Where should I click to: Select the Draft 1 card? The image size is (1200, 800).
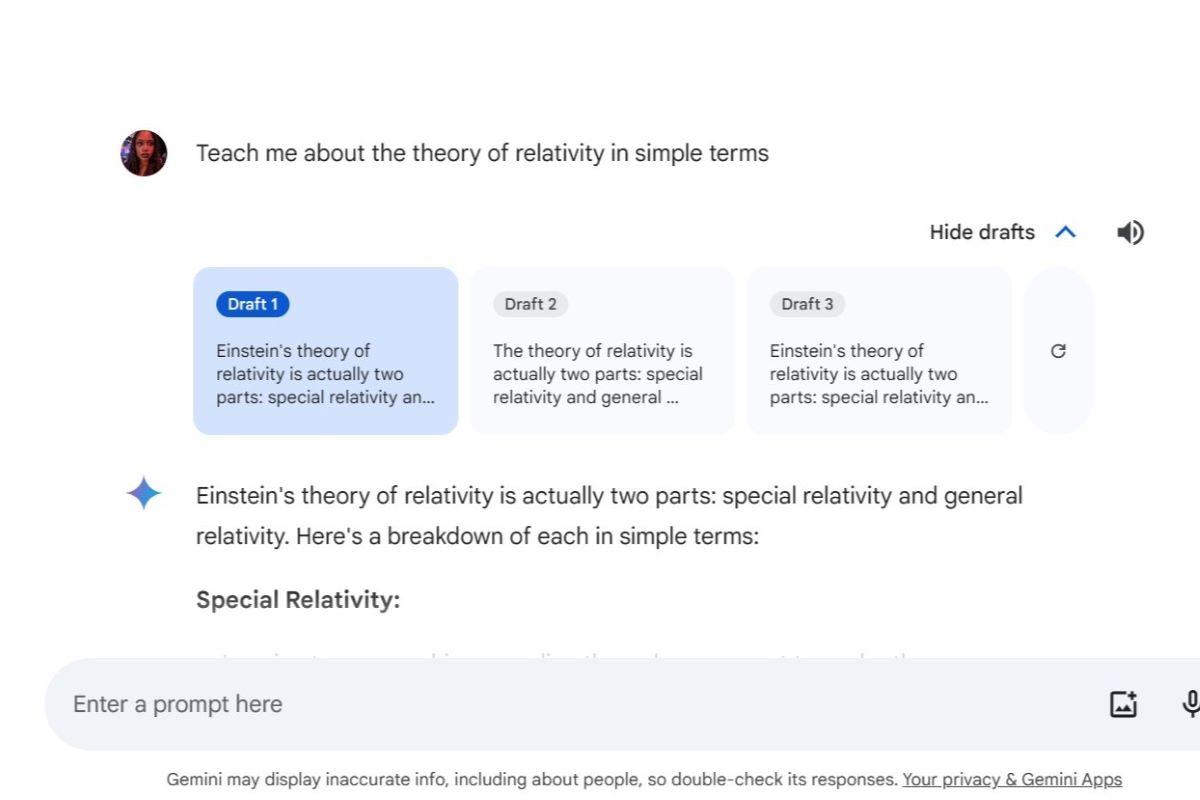coord(326,351)
